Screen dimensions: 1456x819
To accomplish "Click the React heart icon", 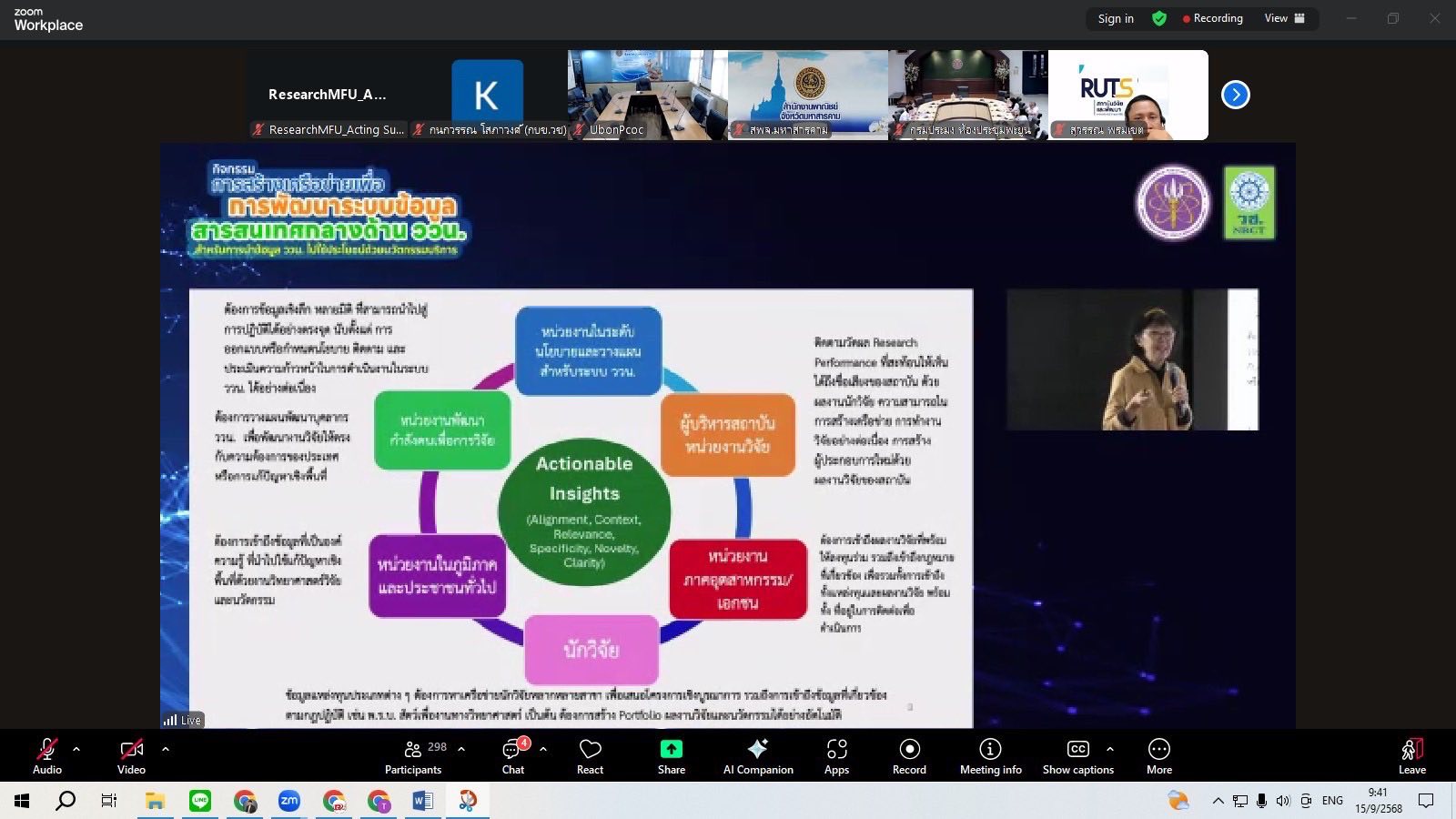I will click(x=590, y=754).
